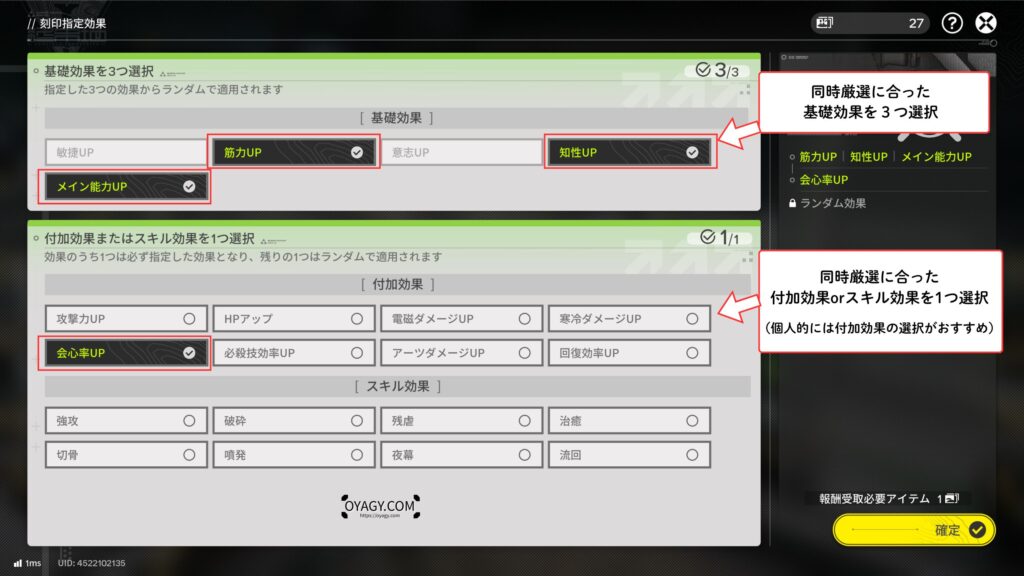Click the 3/3 selection counter checkmark
The image size is (1024, 576).
[x=702, y=71]
